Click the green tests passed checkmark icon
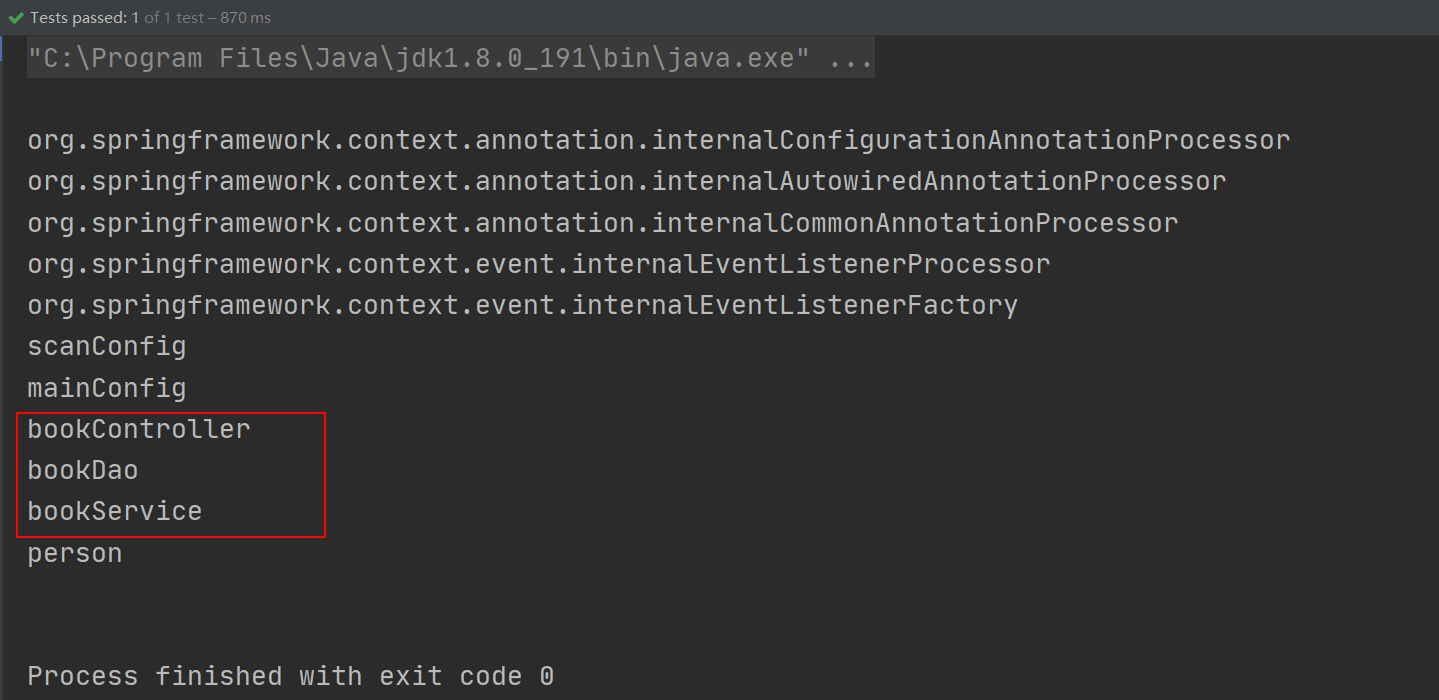The image size is (1439, 700). point(15,18)
